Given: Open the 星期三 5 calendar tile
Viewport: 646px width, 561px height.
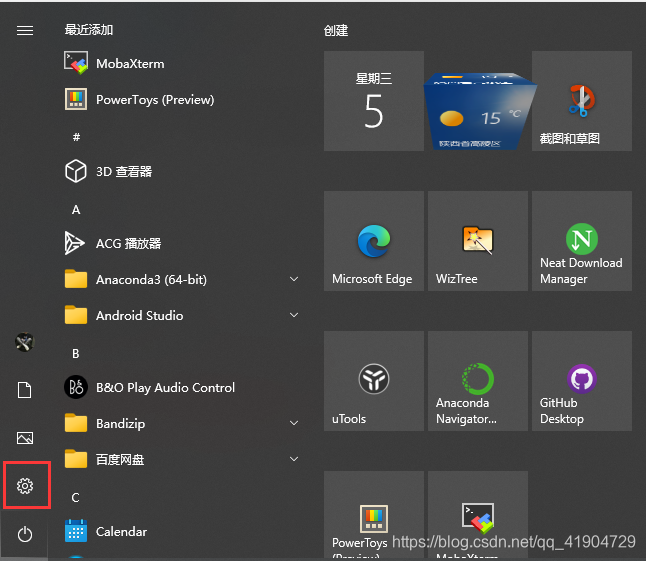Looking at the screenshot, I should coord(374,101).
